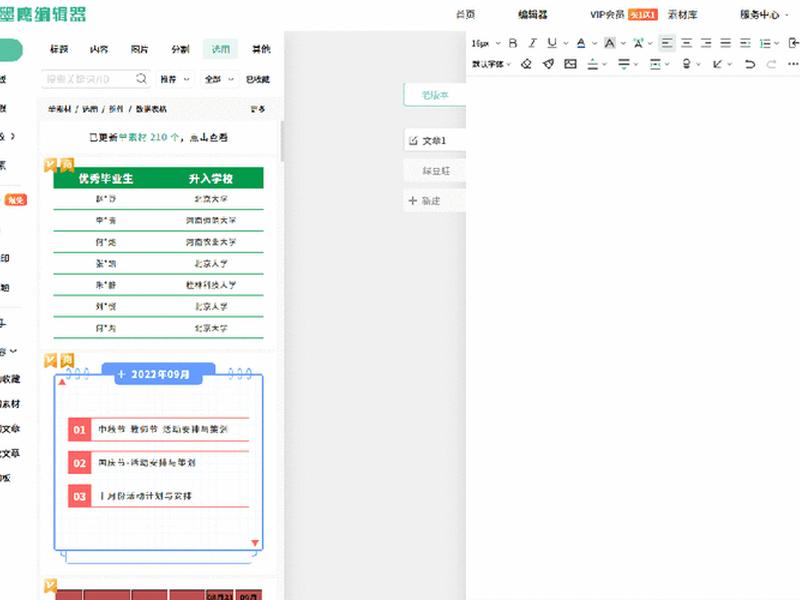
Task: Select the highlighted green tab in material panel
Action: [220, 49]
